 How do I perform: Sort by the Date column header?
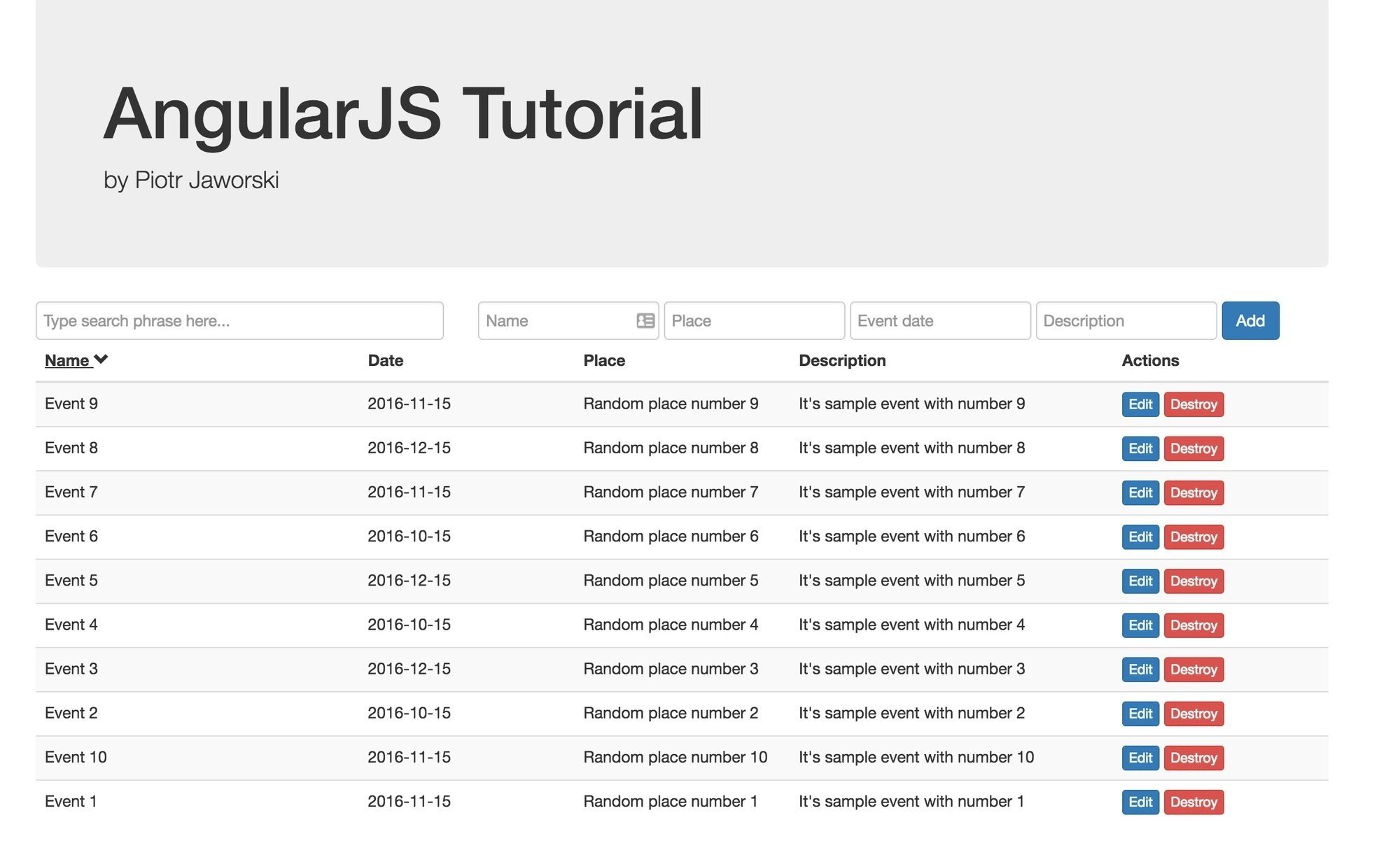pyautogui.click(x=386, y=360)
